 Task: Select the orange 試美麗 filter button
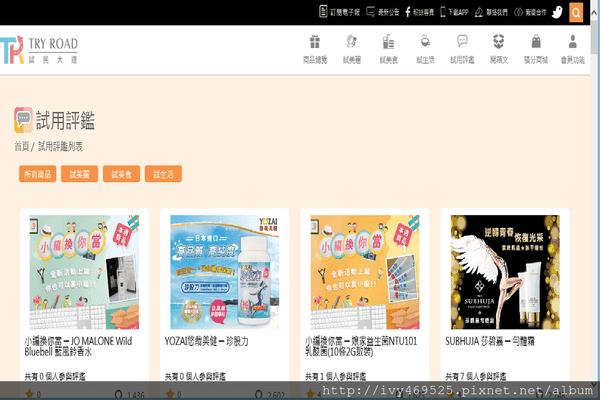click(x=79, y=174)
